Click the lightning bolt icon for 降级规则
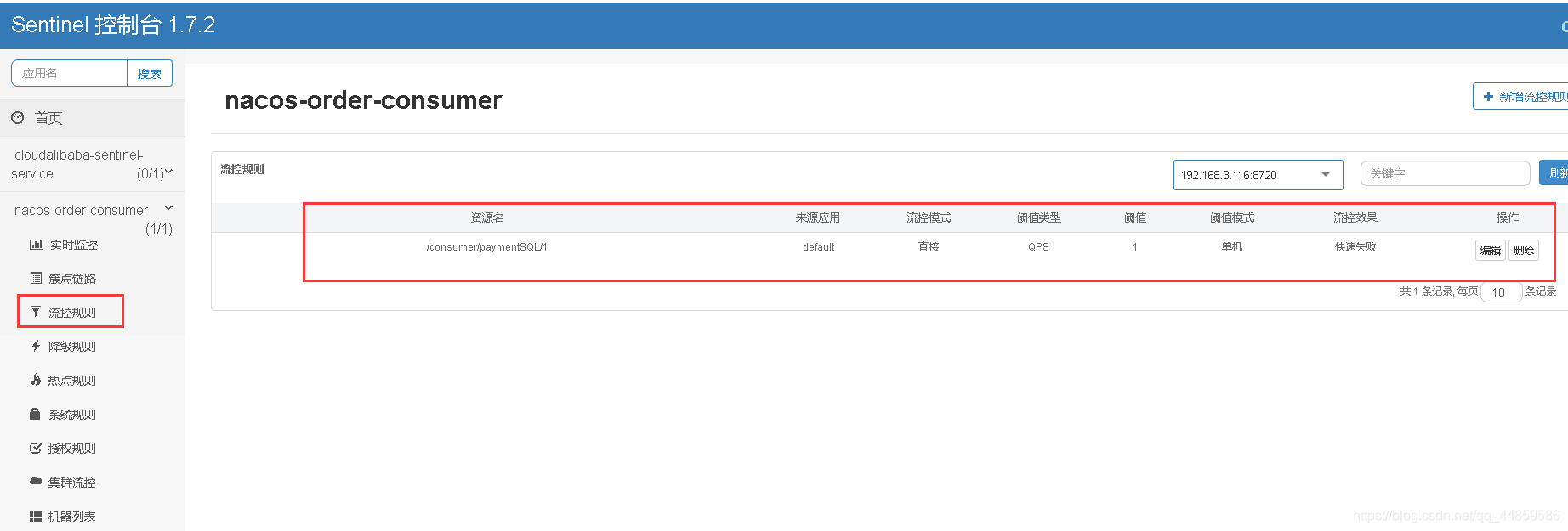 36,346
